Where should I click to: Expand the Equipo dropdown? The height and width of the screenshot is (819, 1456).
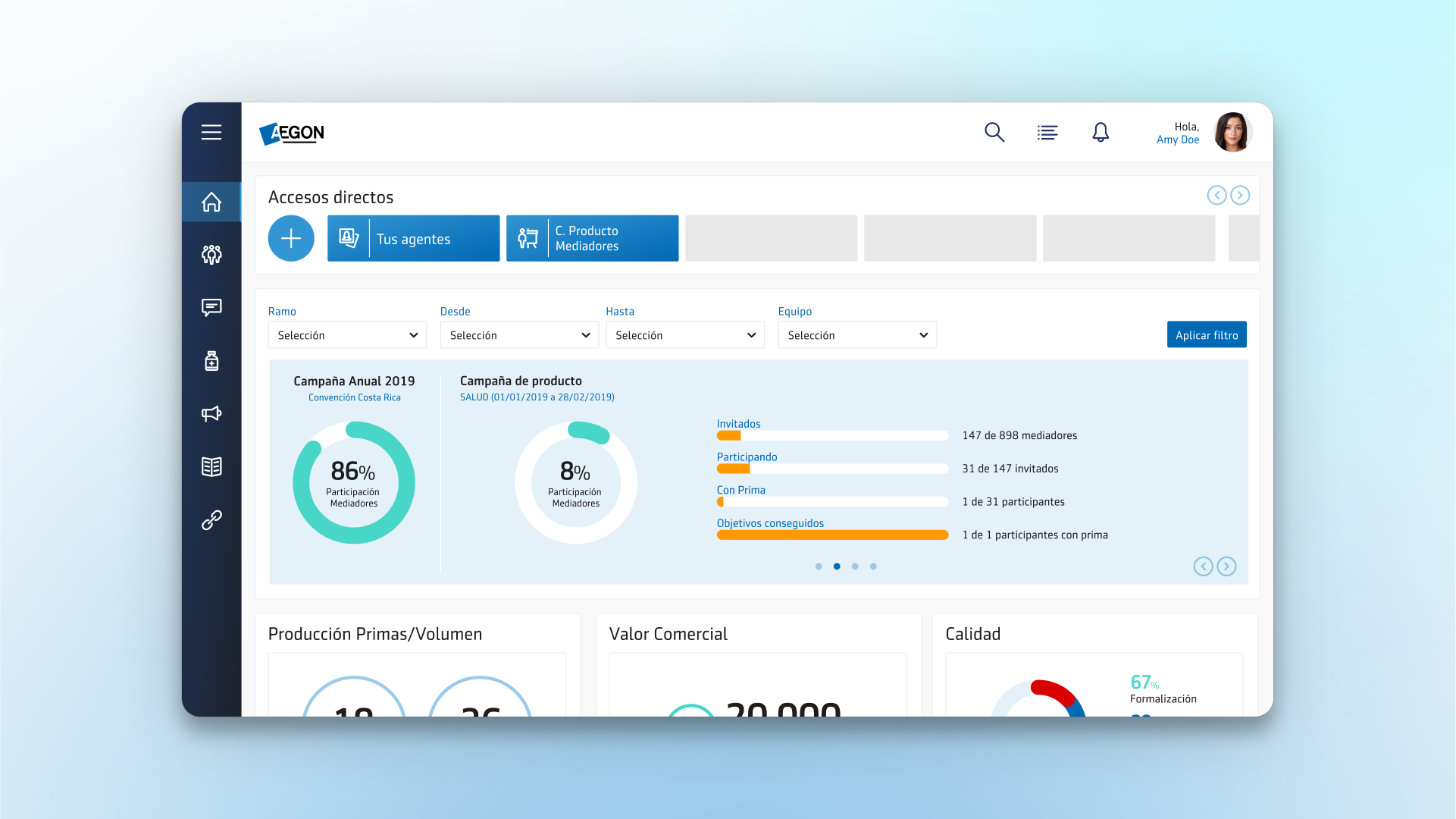[857, 335]
